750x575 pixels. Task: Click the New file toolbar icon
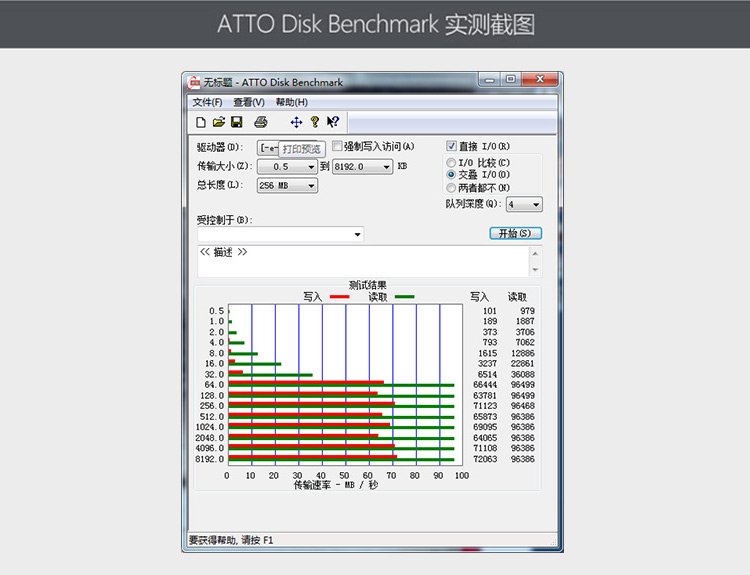[x=201, y=122]
